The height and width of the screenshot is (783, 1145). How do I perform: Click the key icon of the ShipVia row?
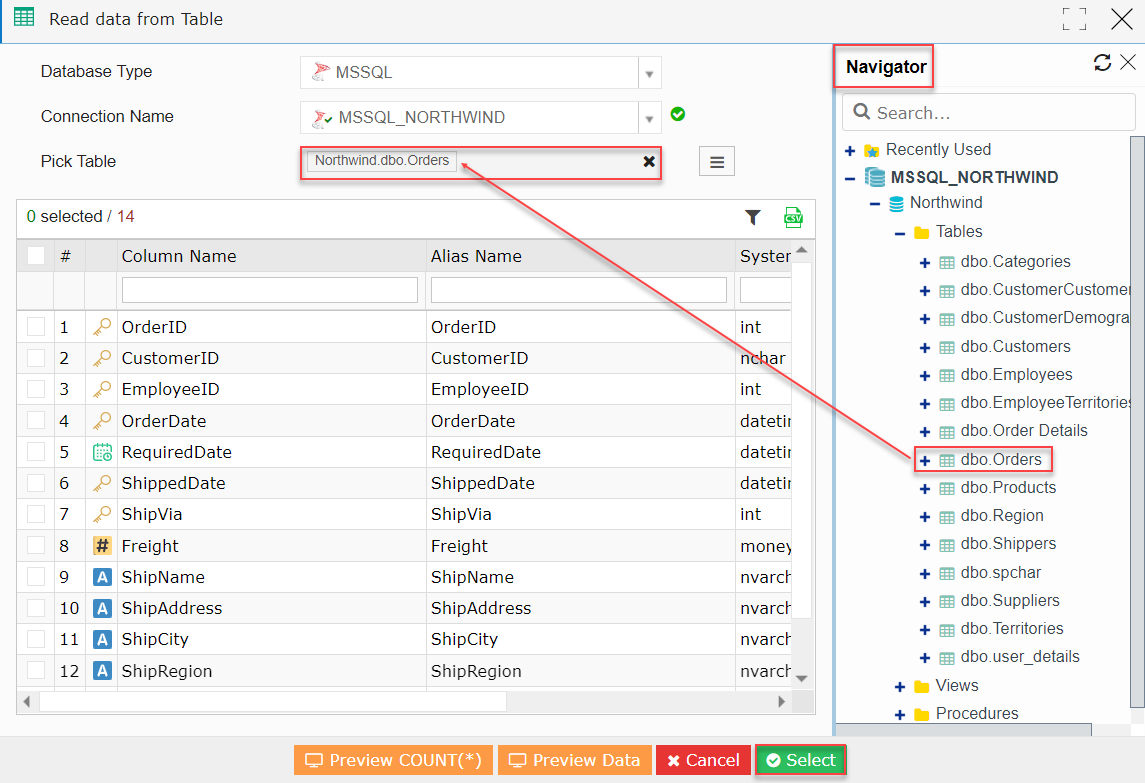point(102,514)
